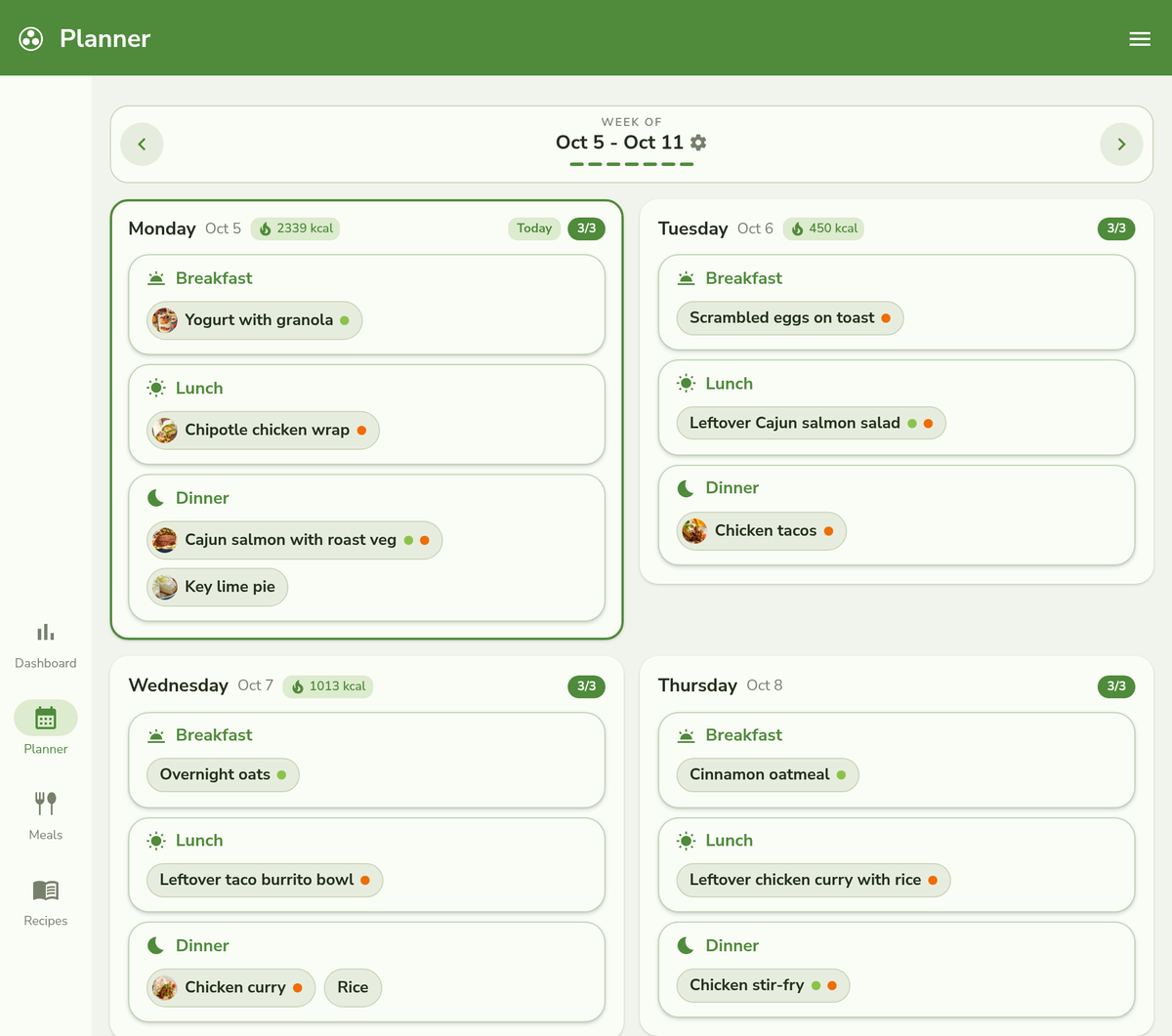Click Tuesday's 450 kcal badge
The width and height of the screenshot is (1172, 1036).
[823, 228]
